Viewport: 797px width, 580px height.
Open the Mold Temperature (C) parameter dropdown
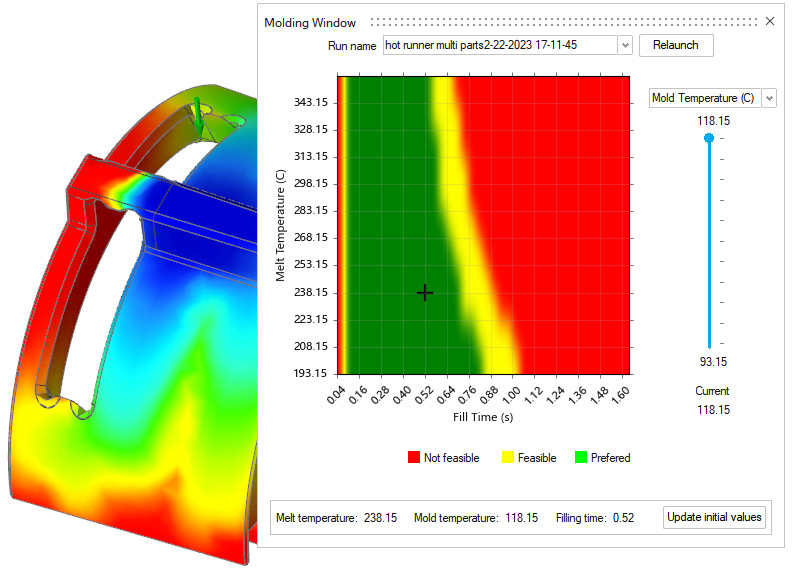[x=768, y=98]
